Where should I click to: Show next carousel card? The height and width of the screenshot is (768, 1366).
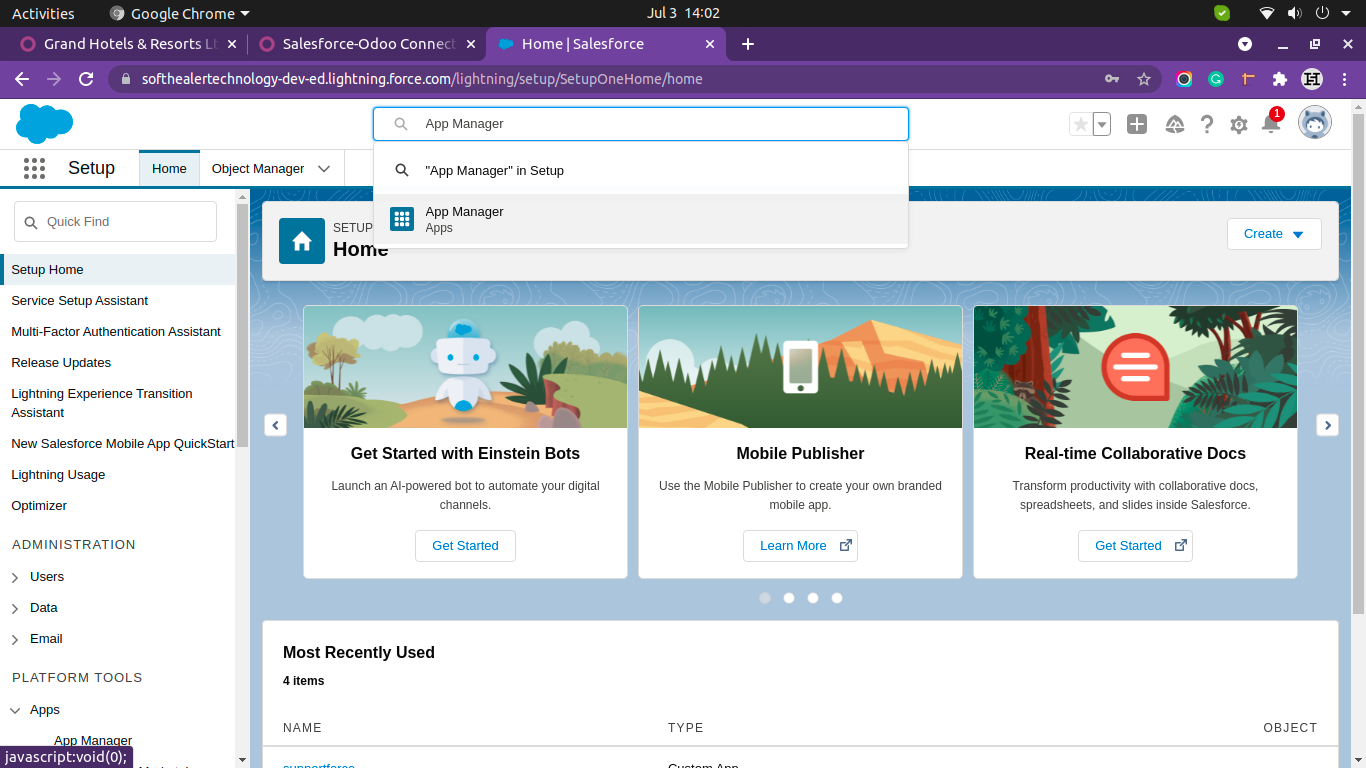(x=1327, y=425)
